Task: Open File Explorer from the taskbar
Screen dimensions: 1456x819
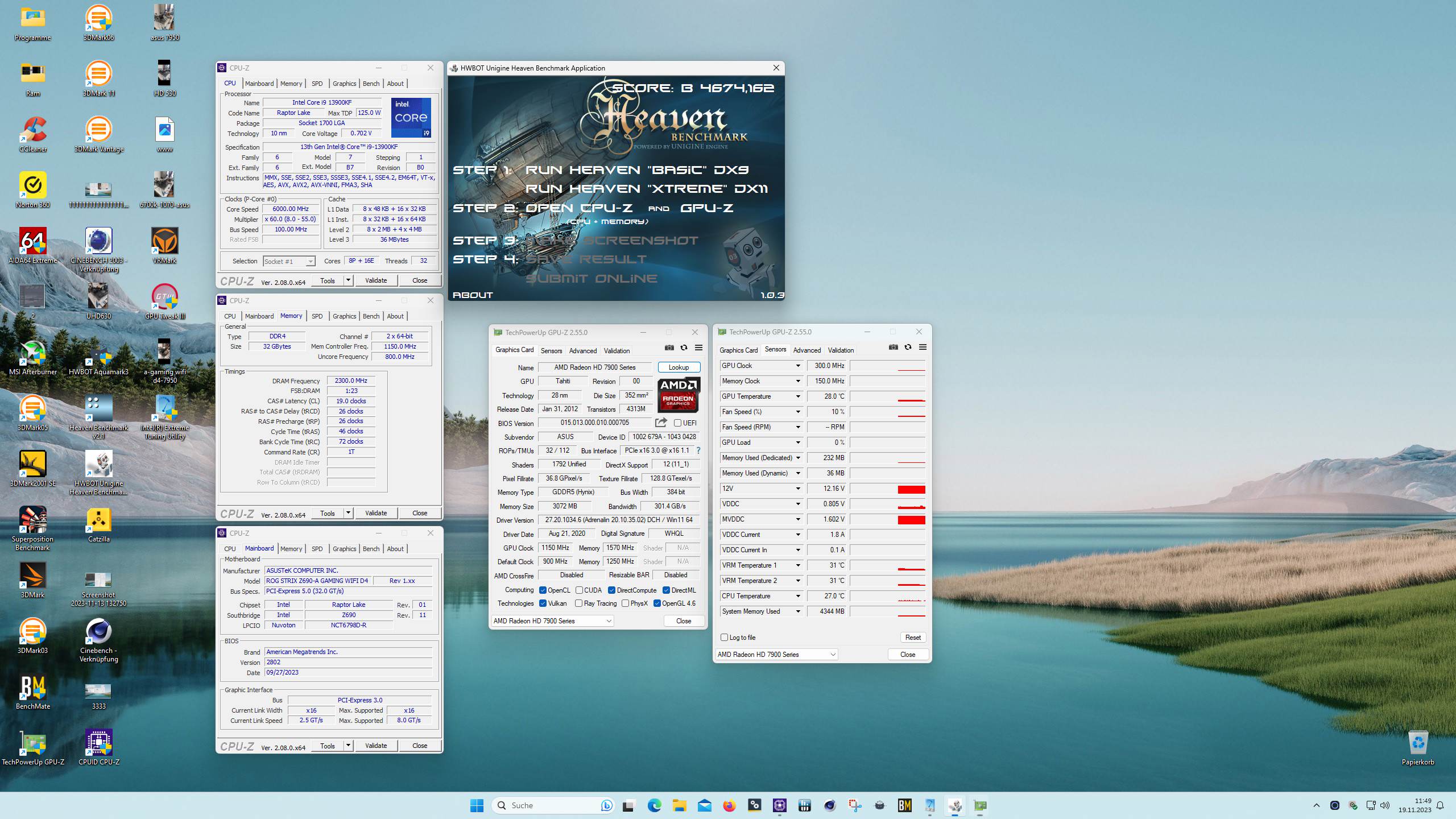Action: pos(679,805)
